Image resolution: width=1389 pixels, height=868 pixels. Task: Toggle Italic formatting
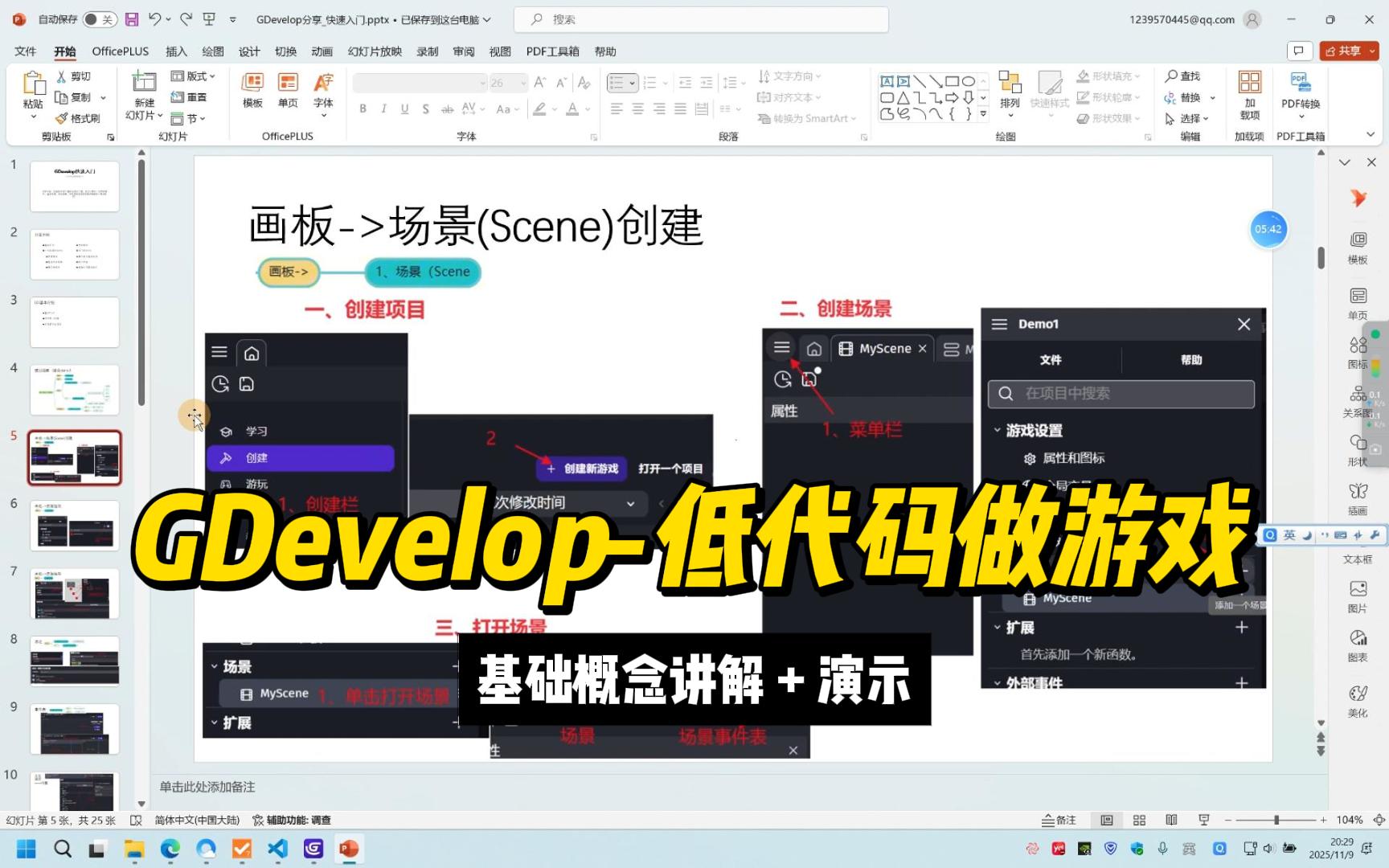coord(384,108)
